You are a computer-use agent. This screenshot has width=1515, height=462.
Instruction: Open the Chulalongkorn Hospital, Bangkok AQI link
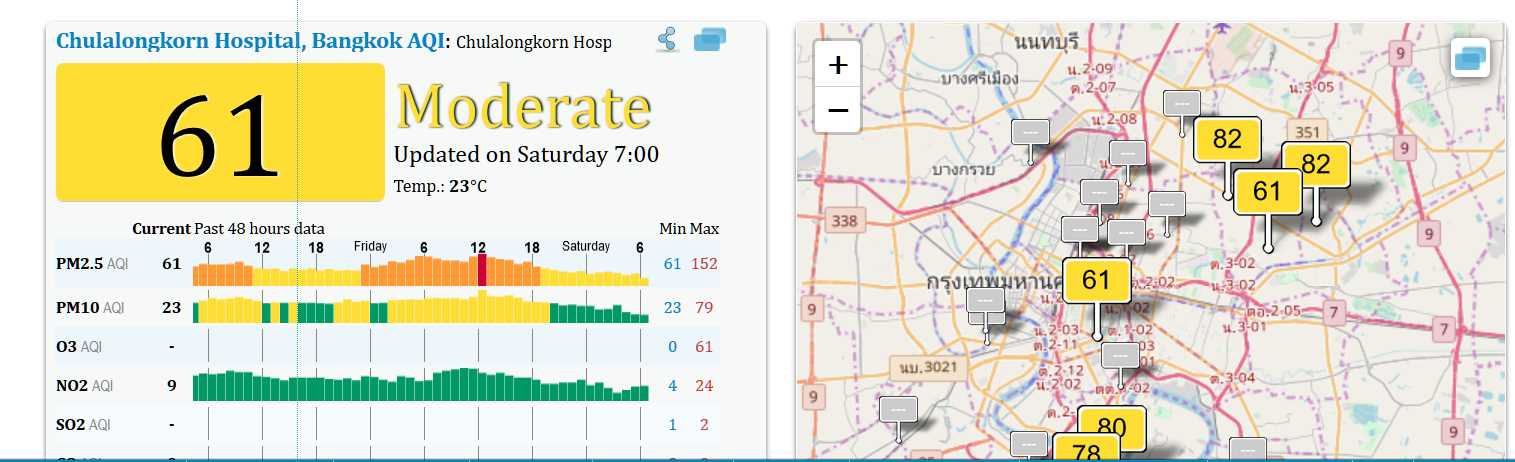pyautogui.click(x=252, y=42)
